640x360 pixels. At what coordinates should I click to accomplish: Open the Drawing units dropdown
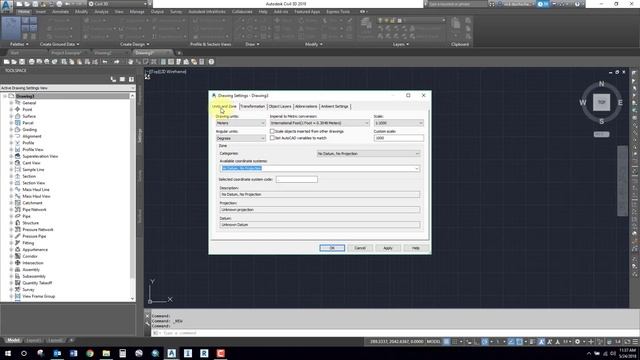241,123
